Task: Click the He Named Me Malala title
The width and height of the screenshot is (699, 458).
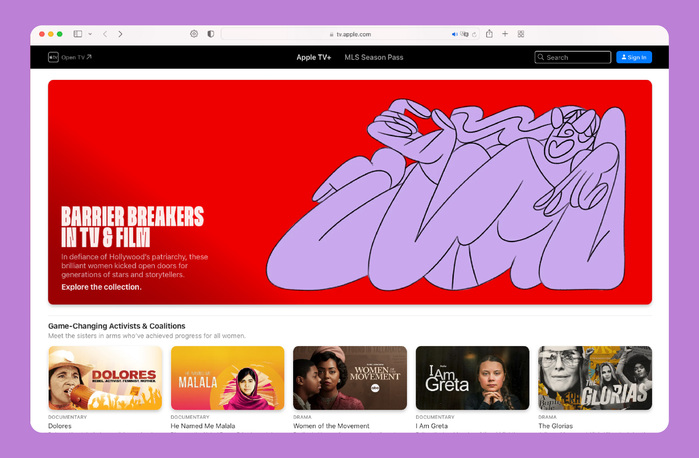Action: pos(203,426)
